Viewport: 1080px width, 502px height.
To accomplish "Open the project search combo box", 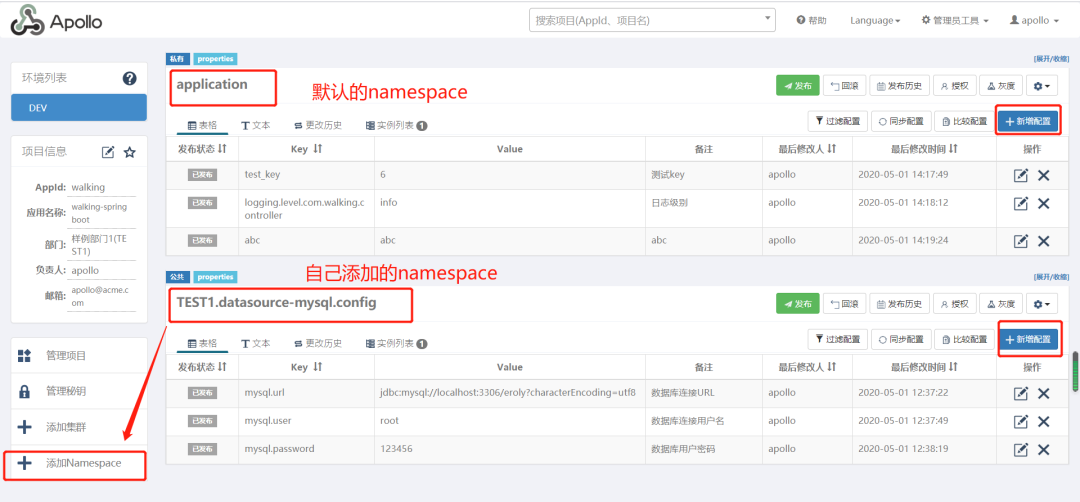I will 652,20.
